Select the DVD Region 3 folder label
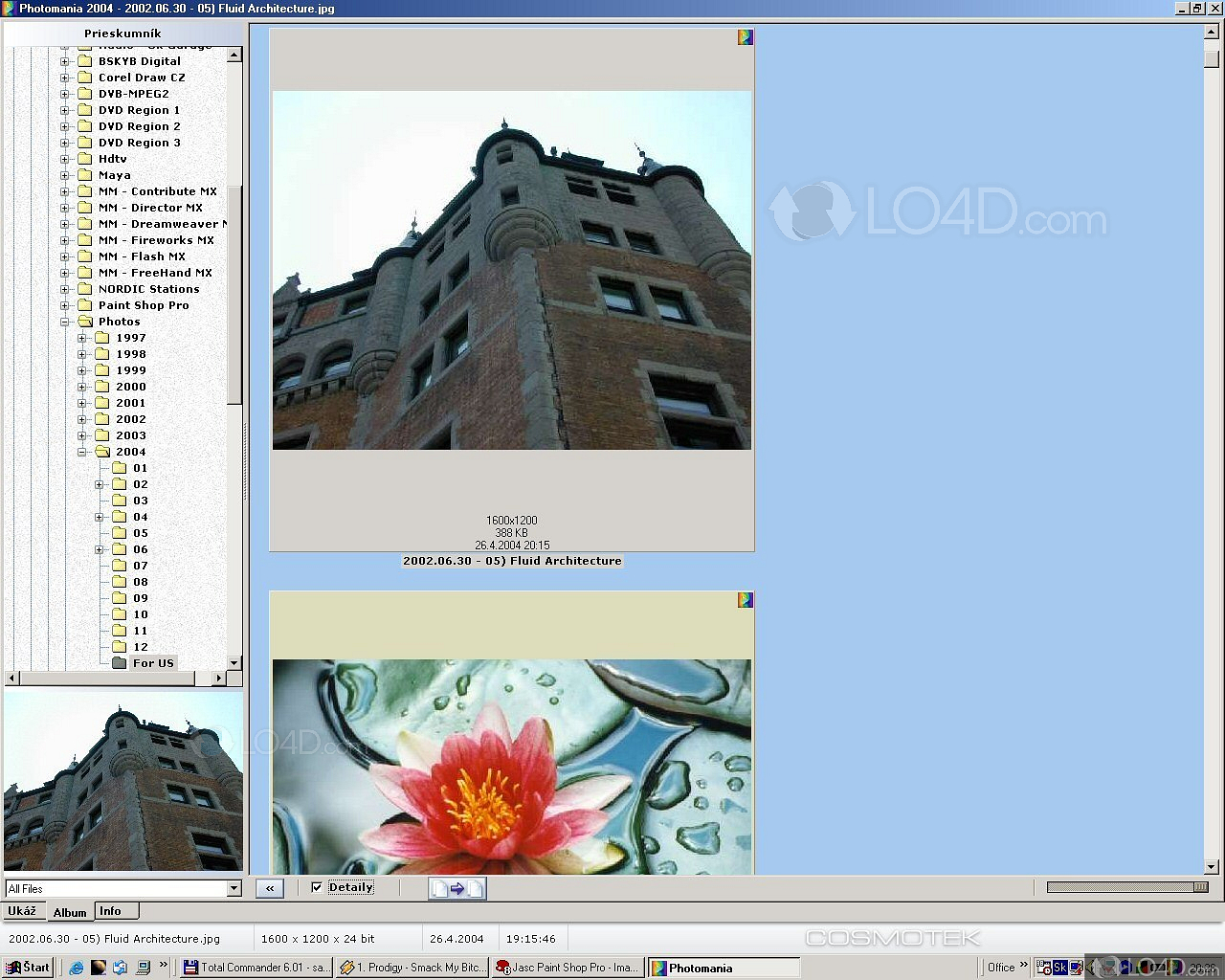 [140, 143]
